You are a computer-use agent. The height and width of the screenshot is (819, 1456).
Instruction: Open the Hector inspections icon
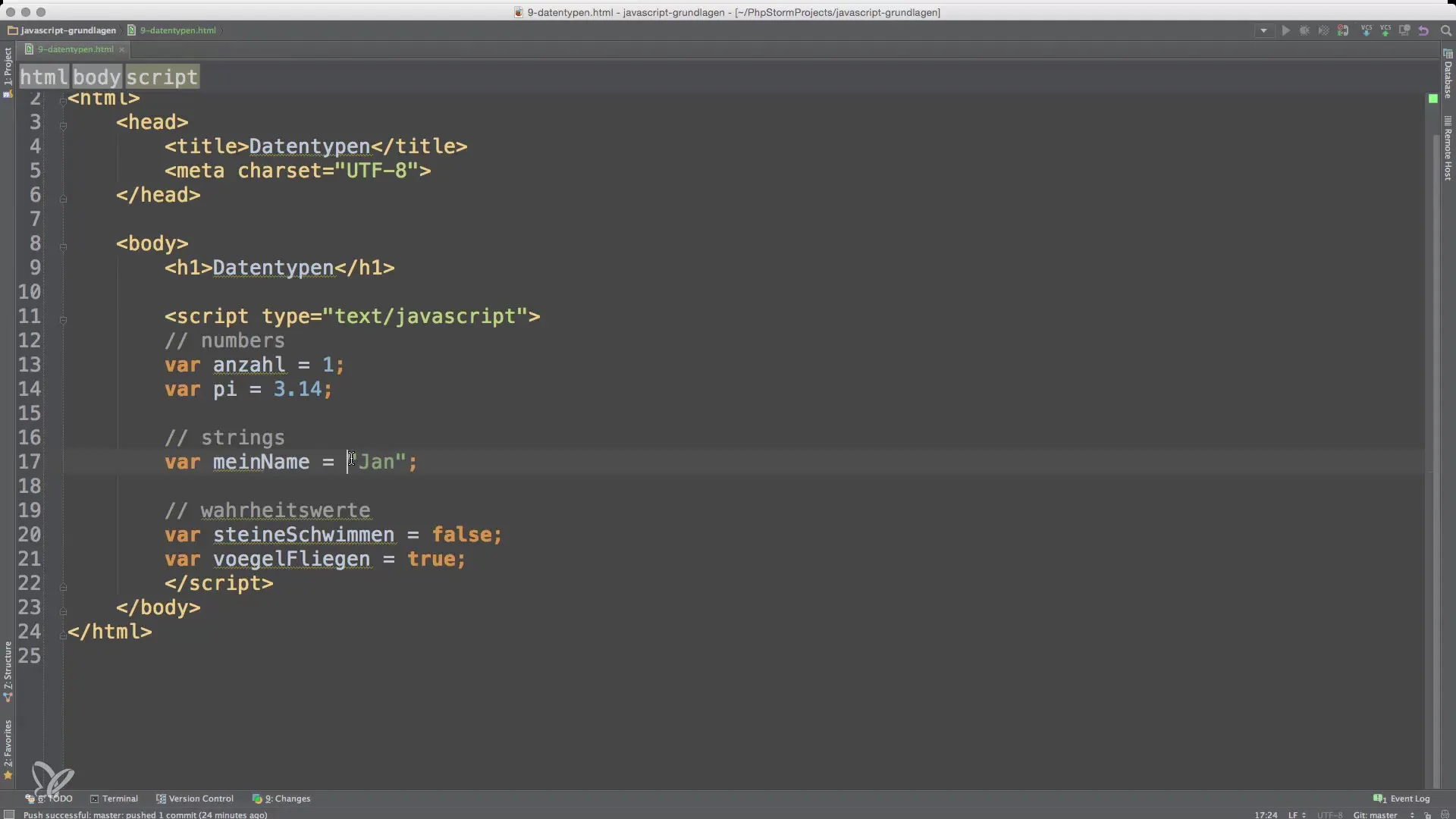(1445, 815)
